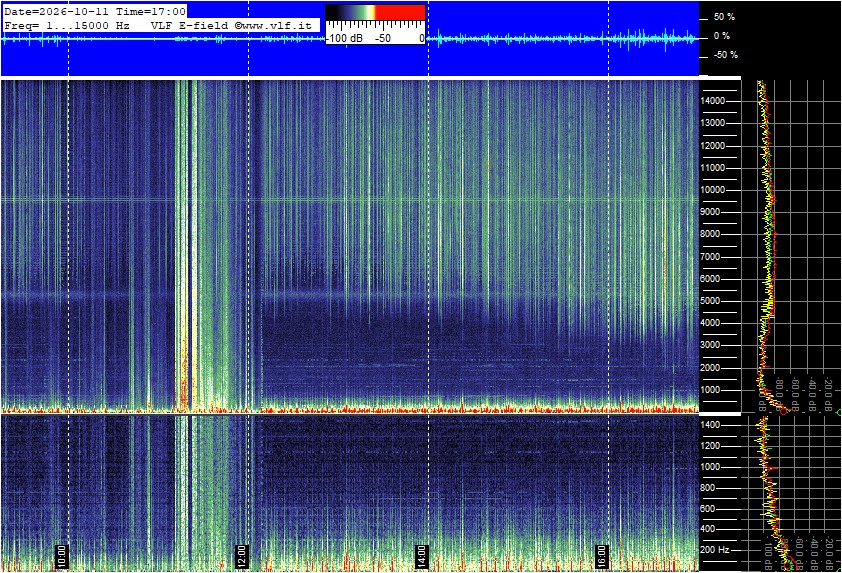Image resolution: width=842 pixels, height=573 pixels.
Task: Select the 1200 label on the low-frequency axis
Action: (x=710, y=446)
